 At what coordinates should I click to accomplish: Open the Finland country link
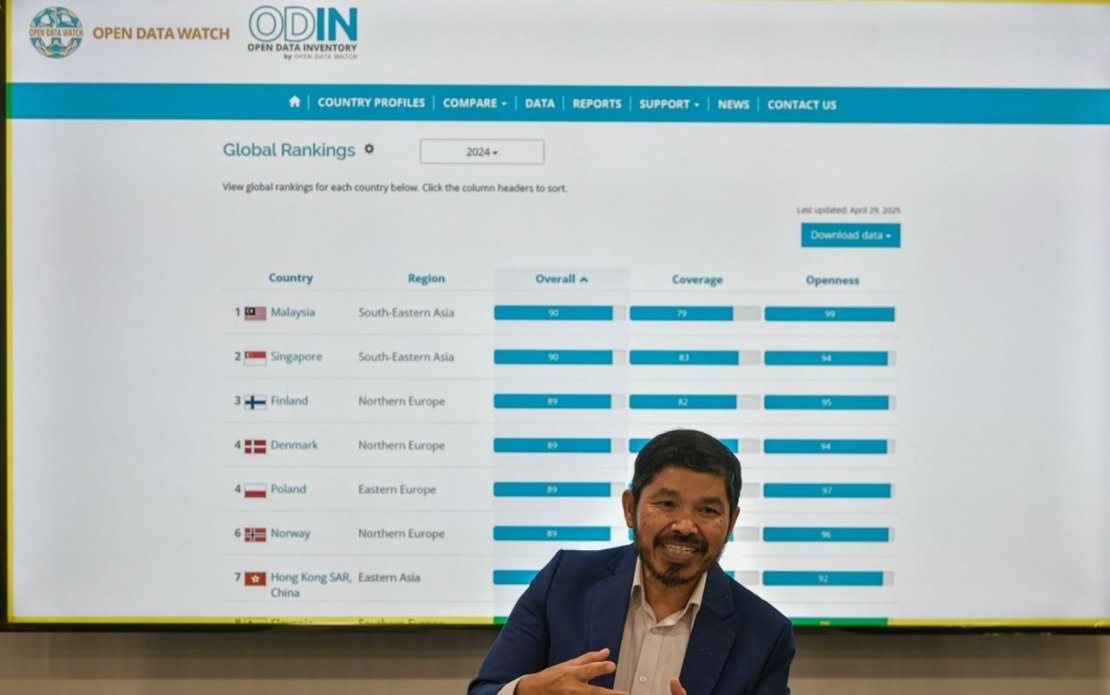[289, 401]
